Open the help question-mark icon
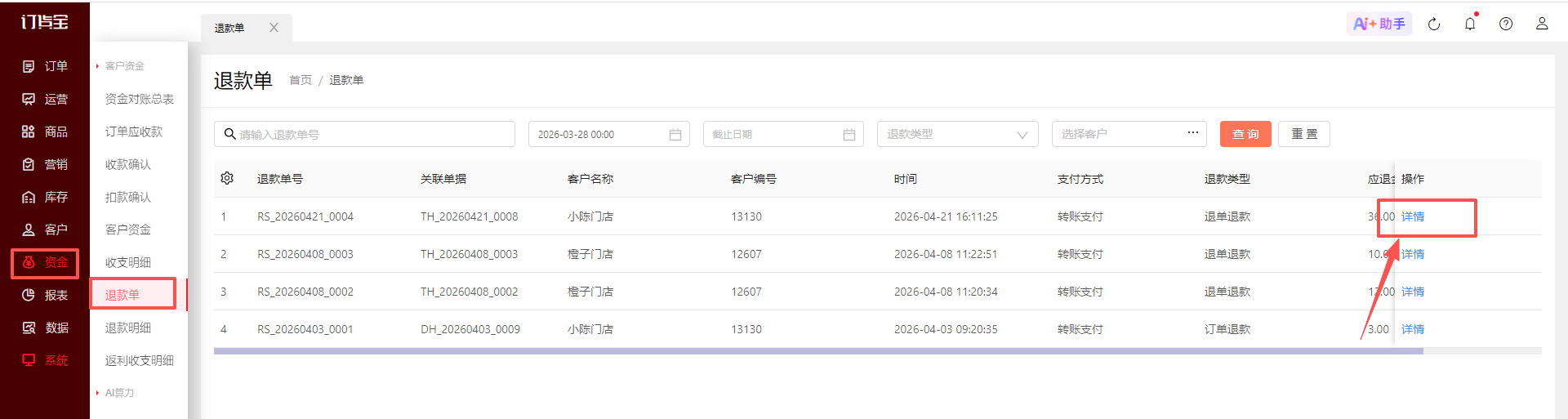This screenshot has height=419, width=1568. pos(1506,24)
